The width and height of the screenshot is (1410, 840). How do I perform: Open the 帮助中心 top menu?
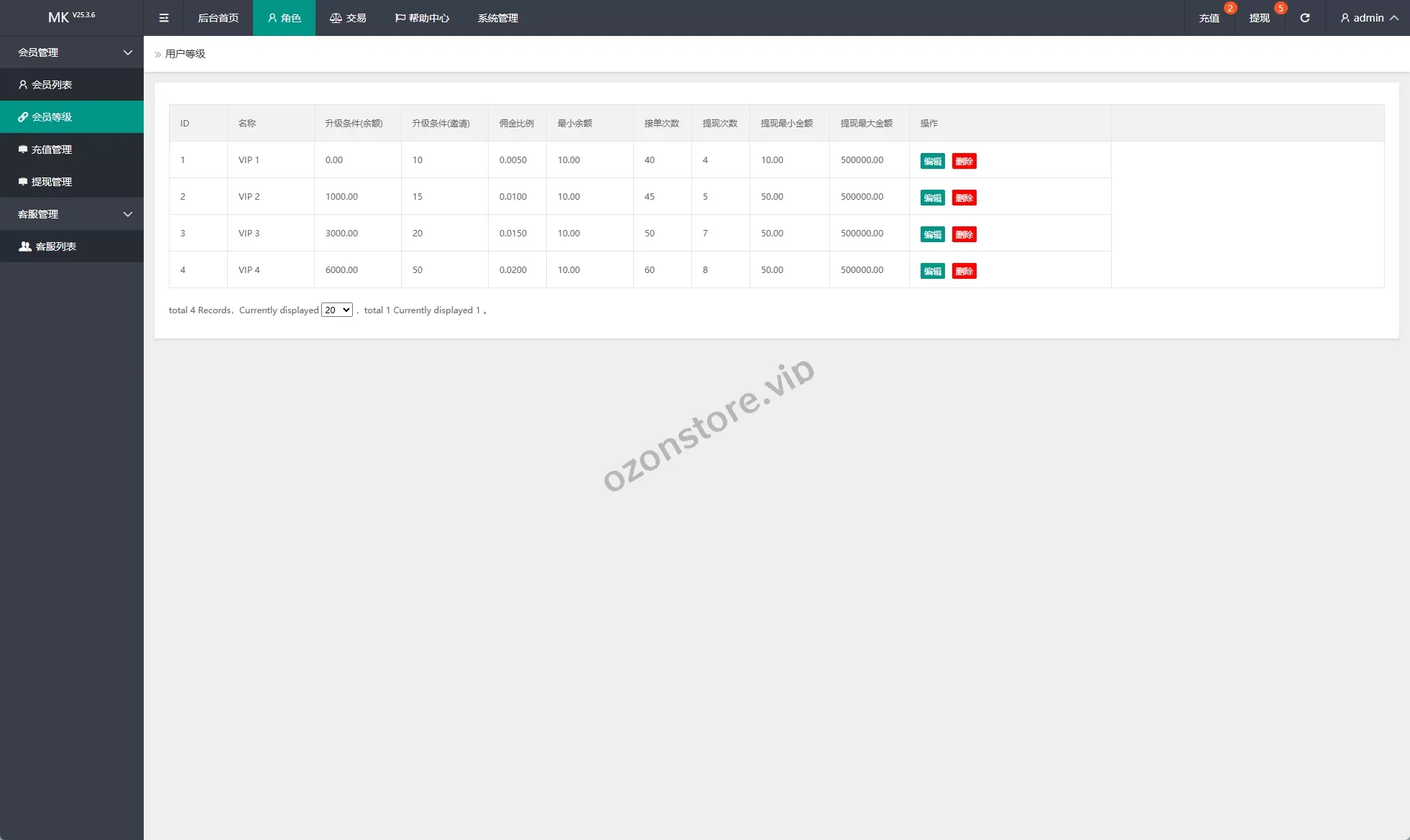[x=422, y=18]
